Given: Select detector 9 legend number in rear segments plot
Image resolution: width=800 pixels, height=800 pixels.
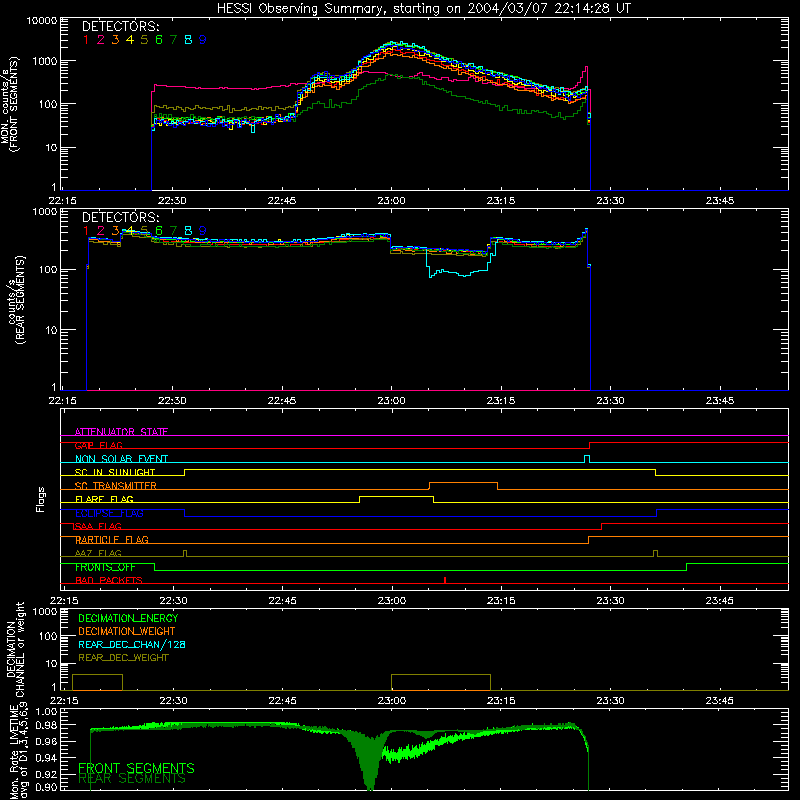Looking at the screenshot, I should (203, 231).
